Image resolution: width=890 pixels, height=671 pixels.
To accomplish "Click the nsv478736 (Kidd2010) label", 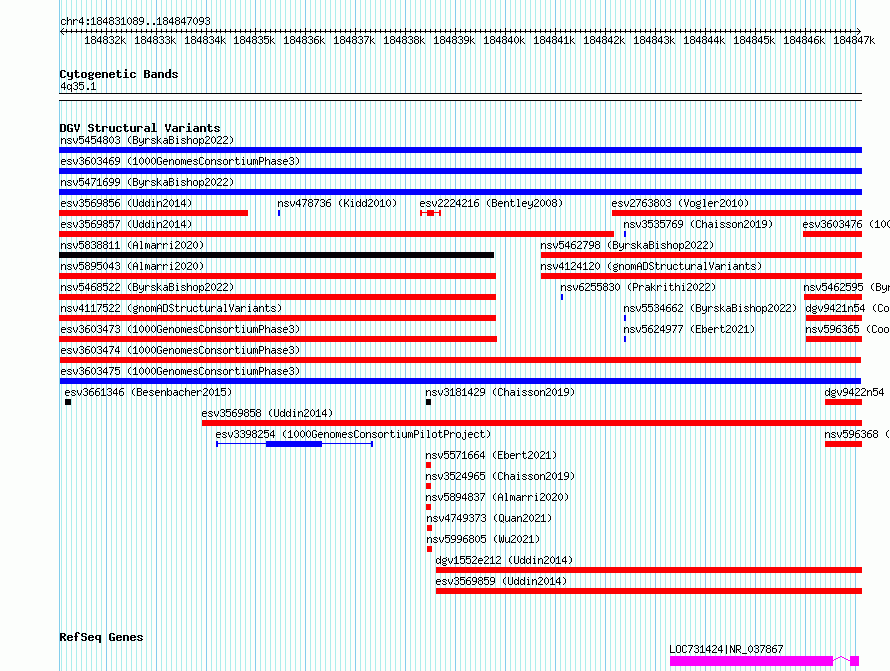I will tap(337, 203).
